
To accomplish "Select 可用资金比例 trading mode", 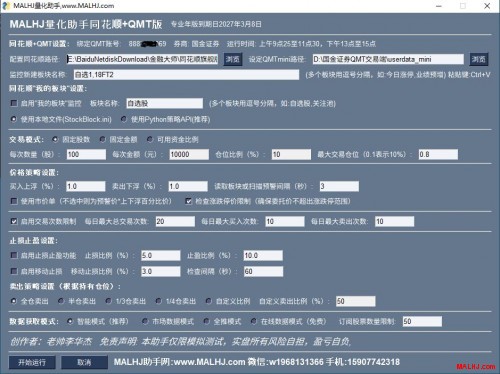I will tap(150, 139).
